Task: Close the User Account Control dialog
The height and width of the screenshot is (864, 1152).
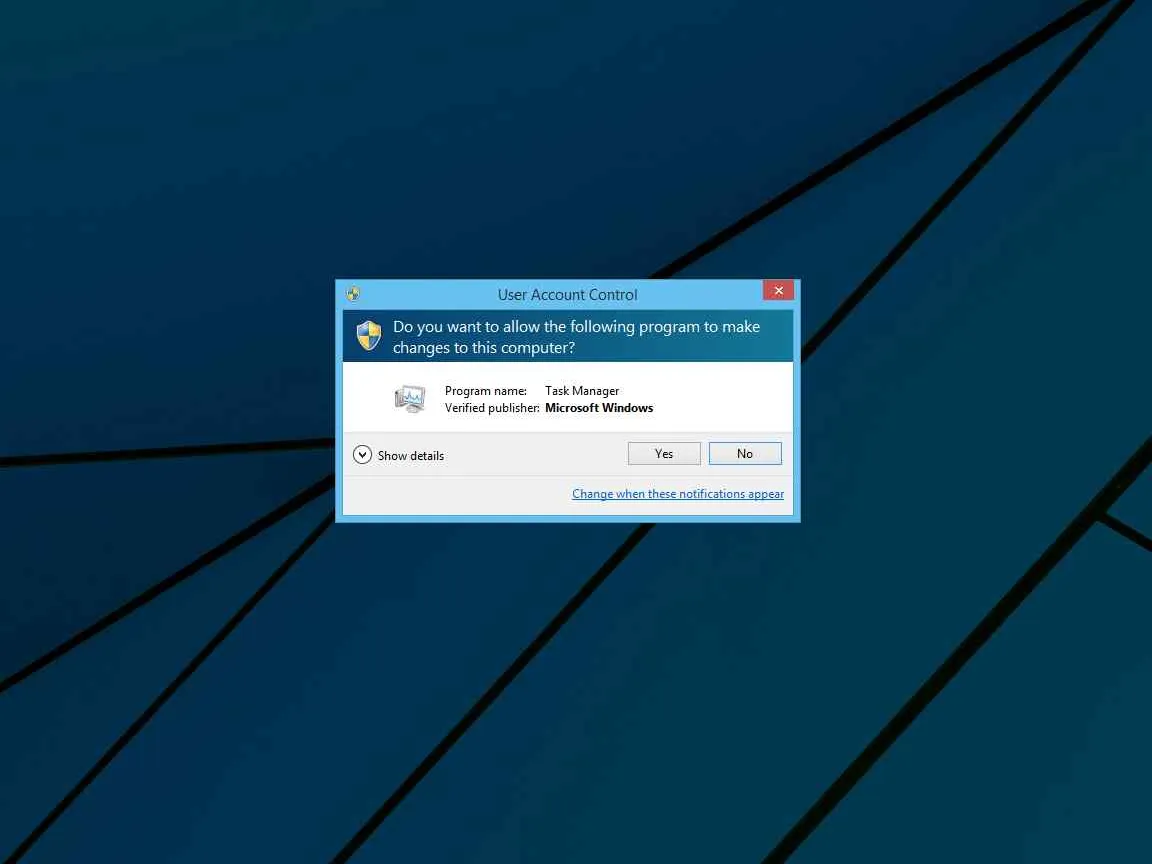Action: [778, 290]
